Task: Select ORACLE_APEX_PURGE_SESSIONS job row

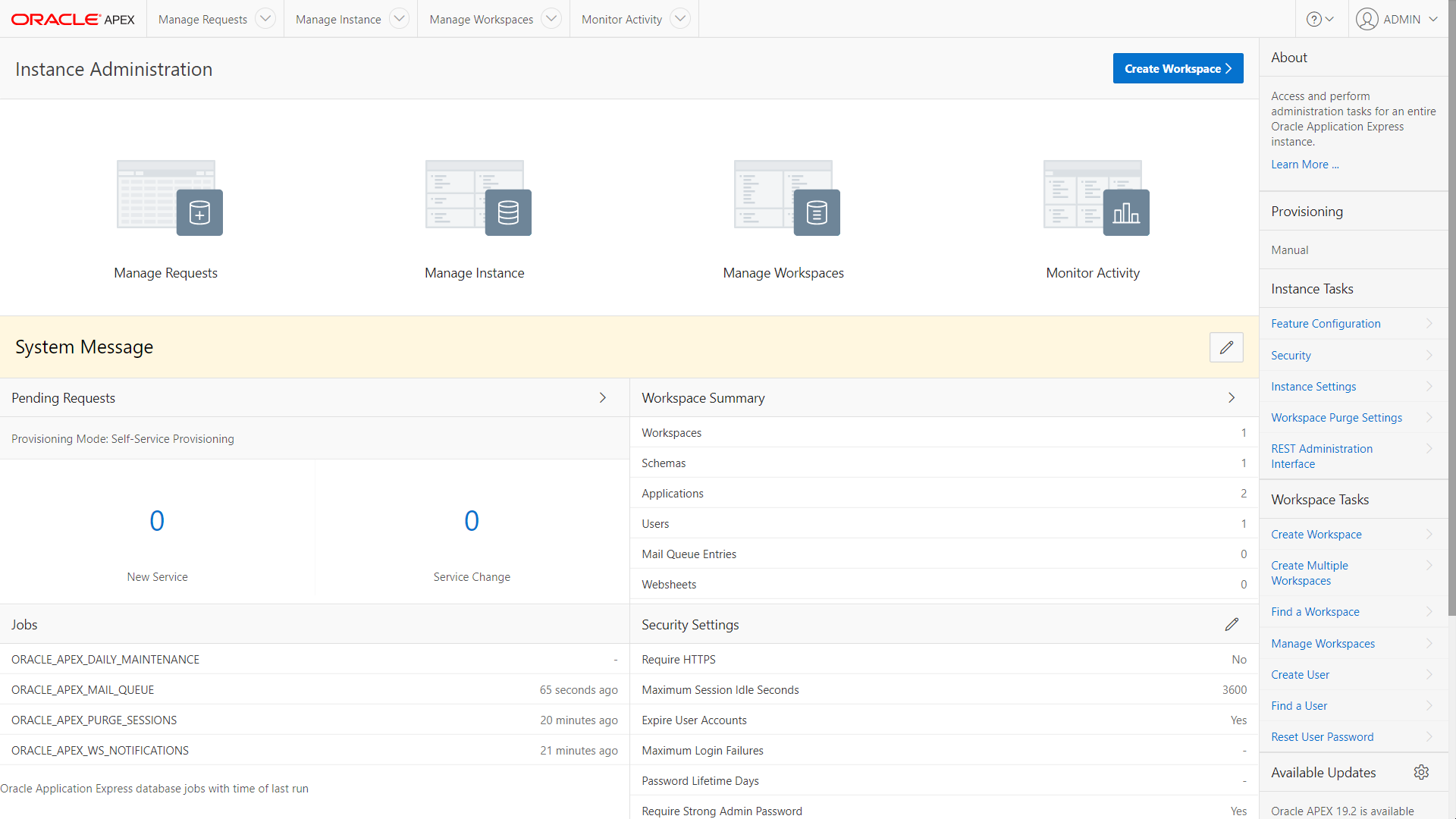Action: (x=315, y=720)
